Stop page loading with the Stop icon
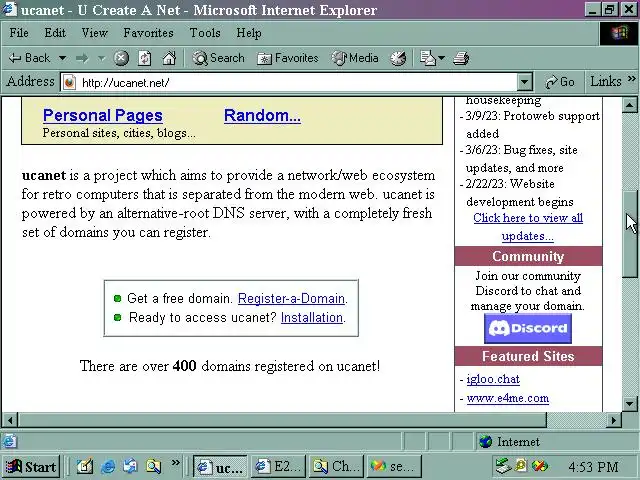This screenshot has width=640, height=480. (121, 58)
